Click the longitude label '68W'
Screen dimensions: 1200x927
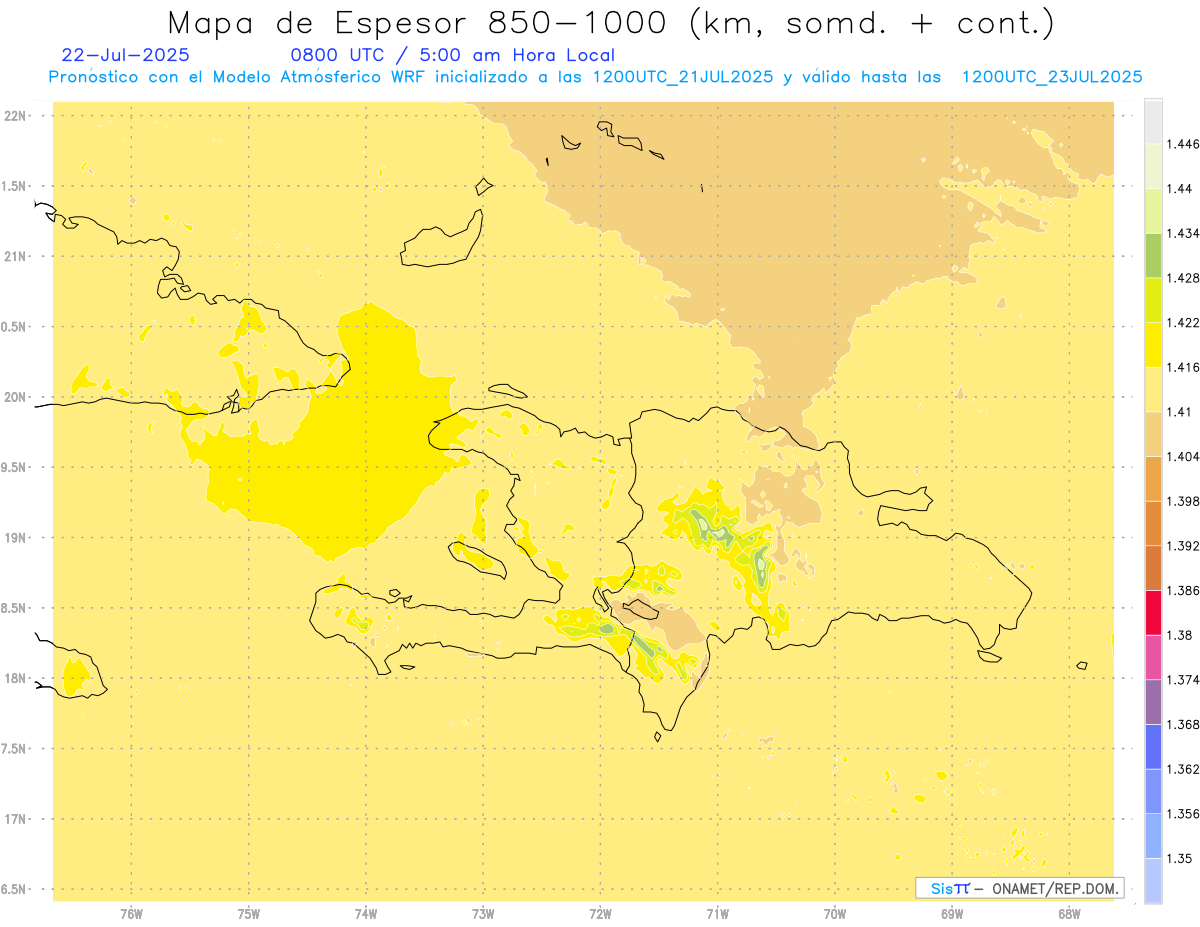(1069, 914)
